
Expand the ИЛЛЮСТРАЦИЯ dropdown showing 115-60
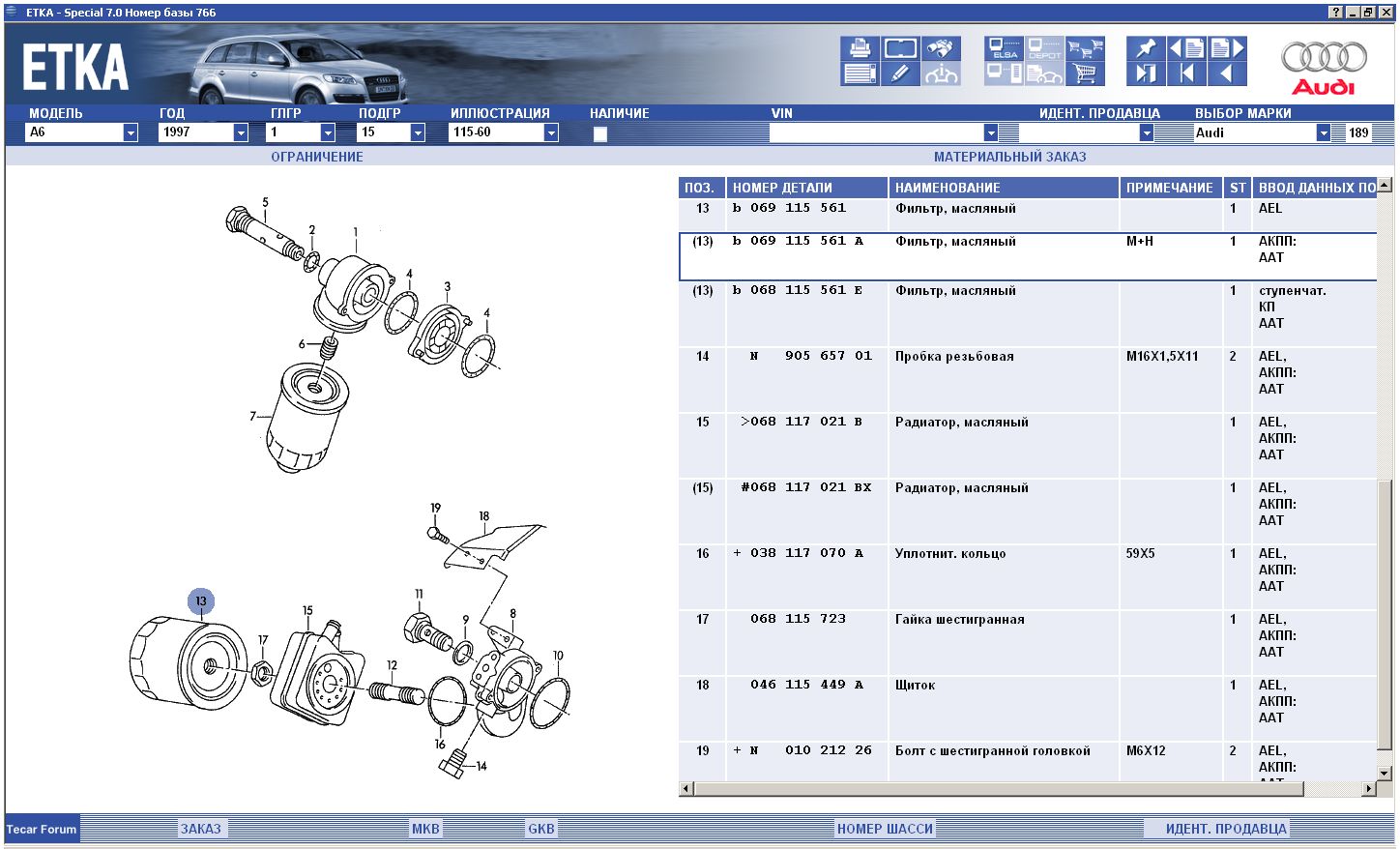tap(551, 132)
